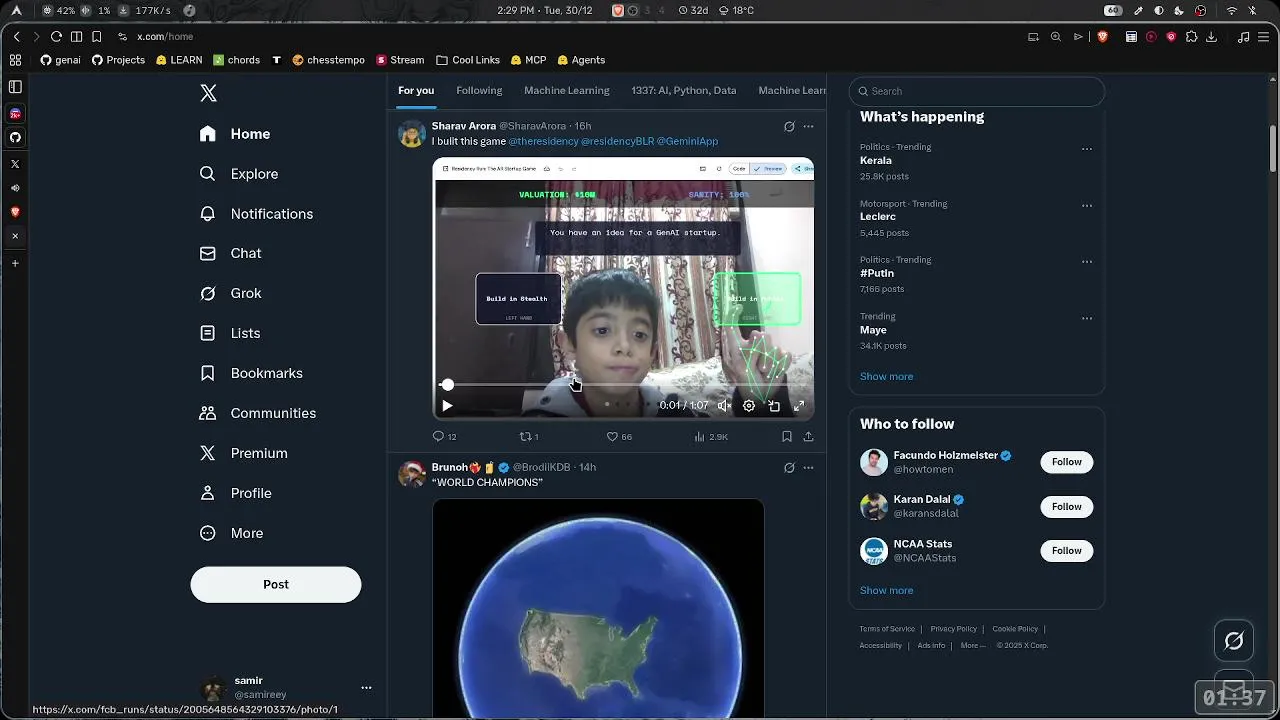
Task: Open Grok actions on Sharav Arora post
Action: (x=789, y=126)
